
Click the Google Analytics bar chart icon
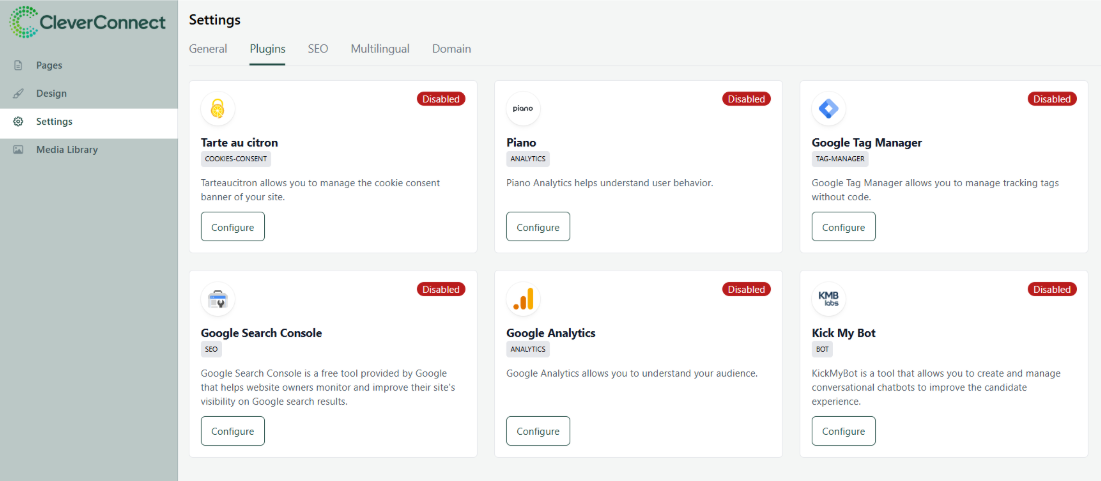coord(523,299)
